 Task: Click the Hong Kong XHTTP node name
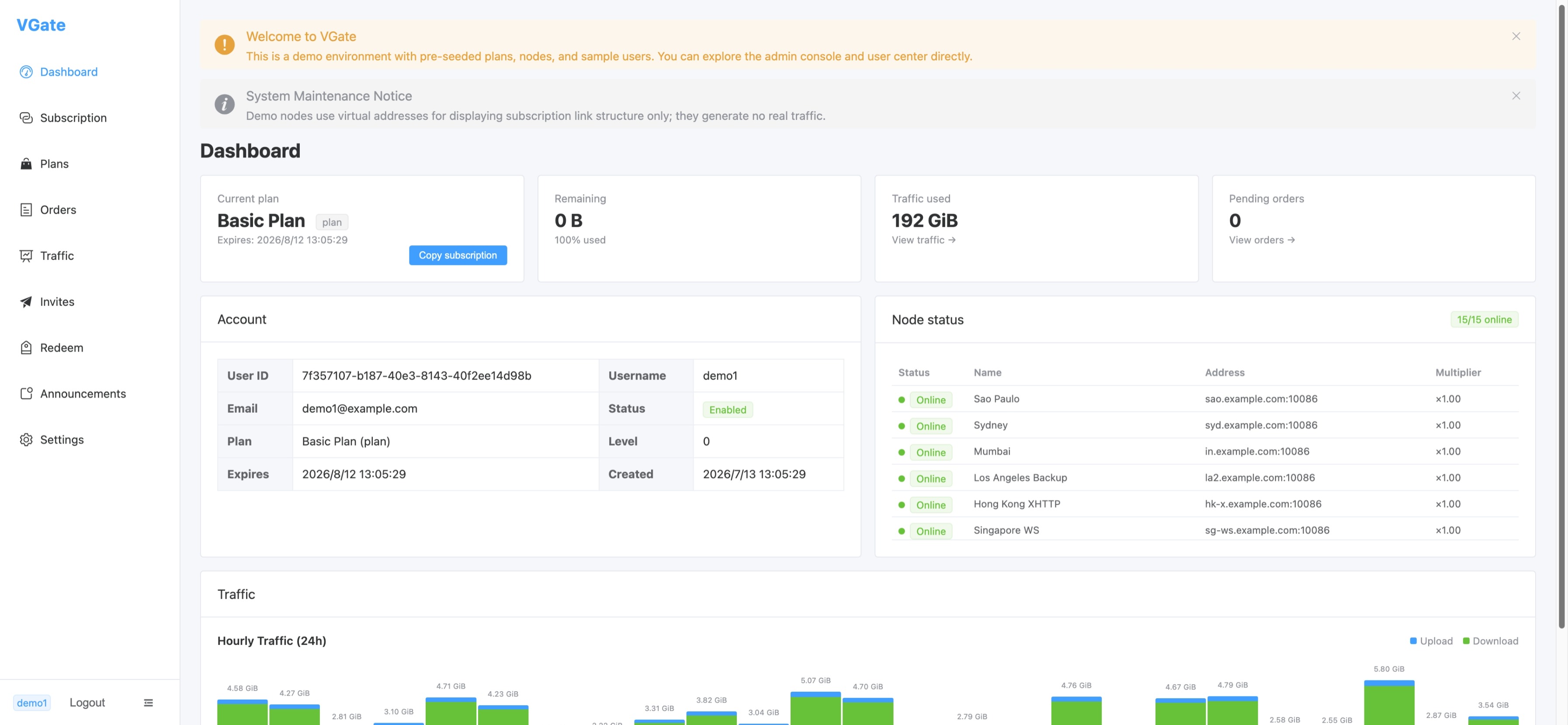1016,504
